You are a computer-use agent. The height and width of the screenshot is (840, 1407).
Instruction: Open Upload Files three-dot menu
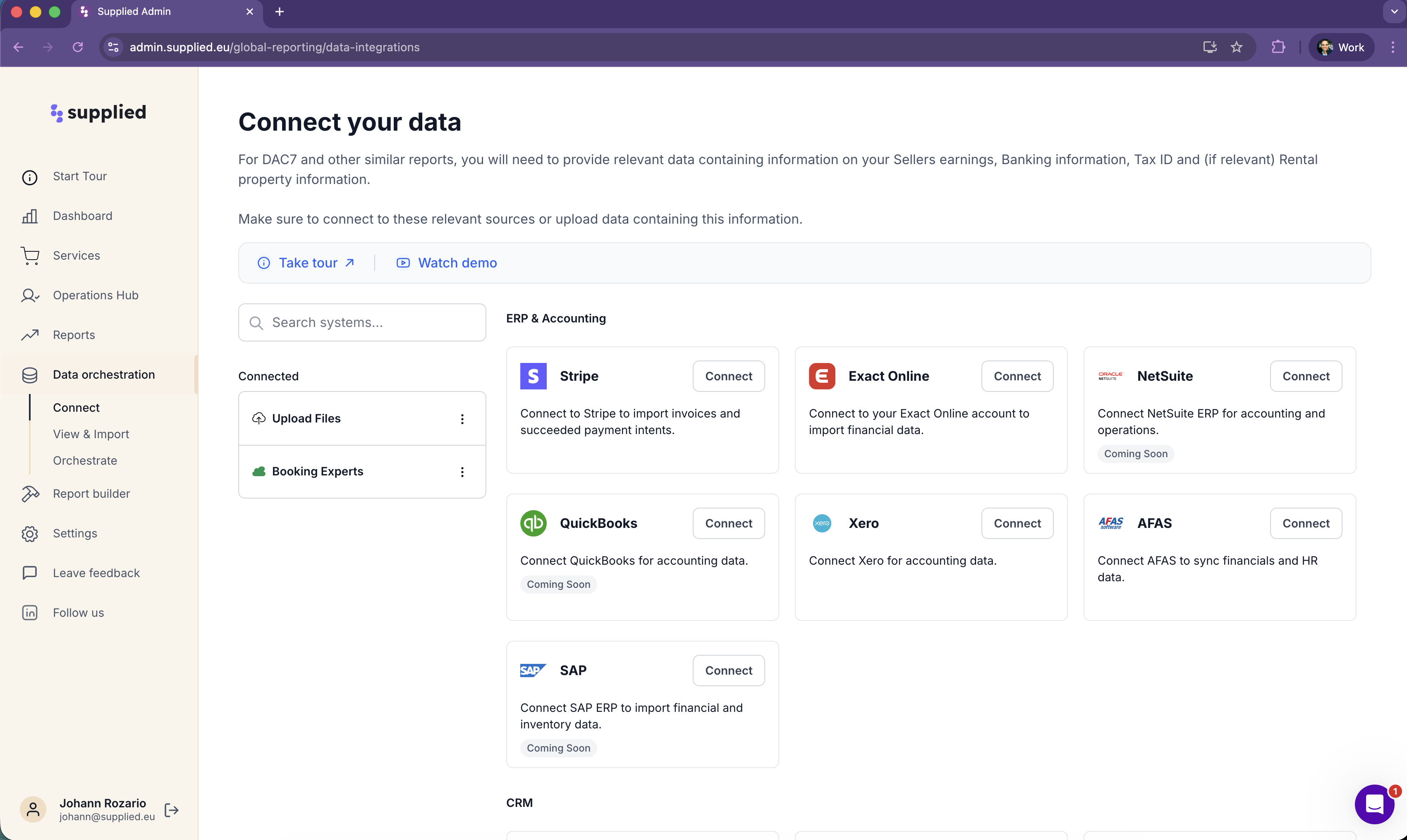coord(462,419)
